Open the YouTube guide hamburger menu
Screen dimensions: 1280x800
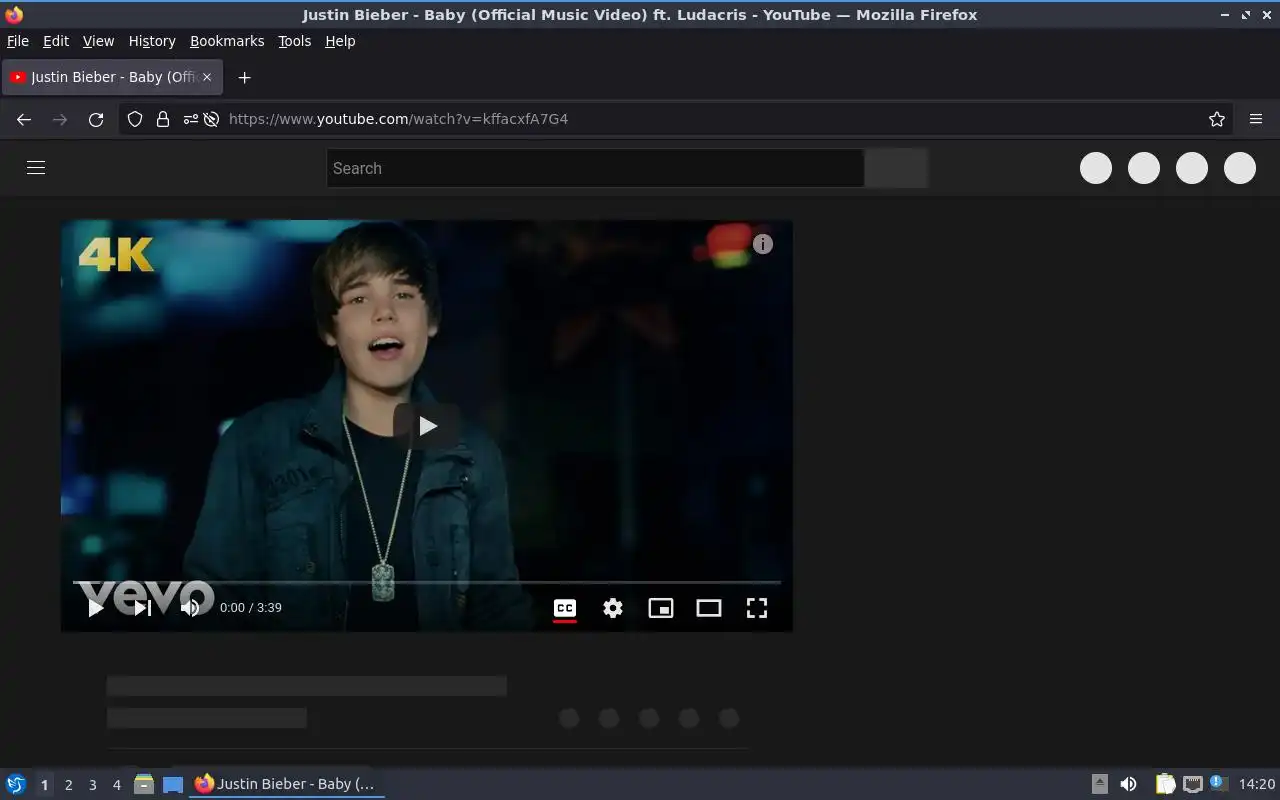point(36,168)
